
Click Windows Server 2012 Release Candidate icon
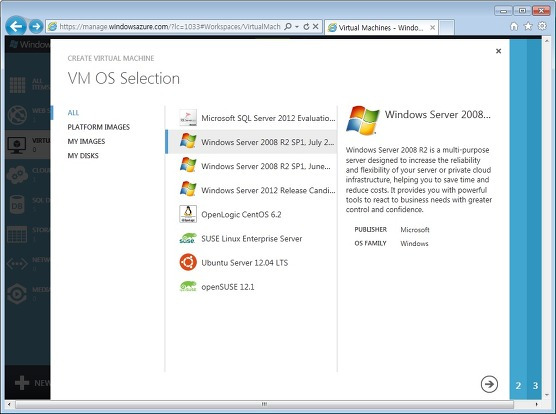click(x=188, y=189)
